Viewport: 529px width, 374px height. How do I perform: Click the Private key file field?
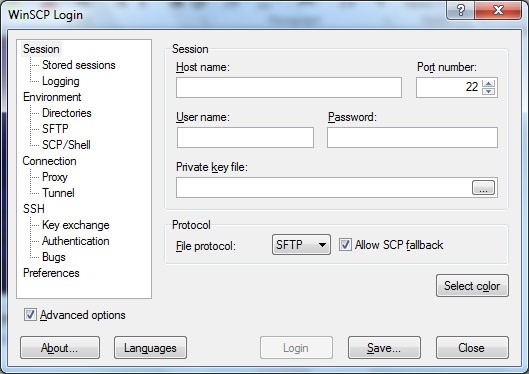[x=323, y=188]
